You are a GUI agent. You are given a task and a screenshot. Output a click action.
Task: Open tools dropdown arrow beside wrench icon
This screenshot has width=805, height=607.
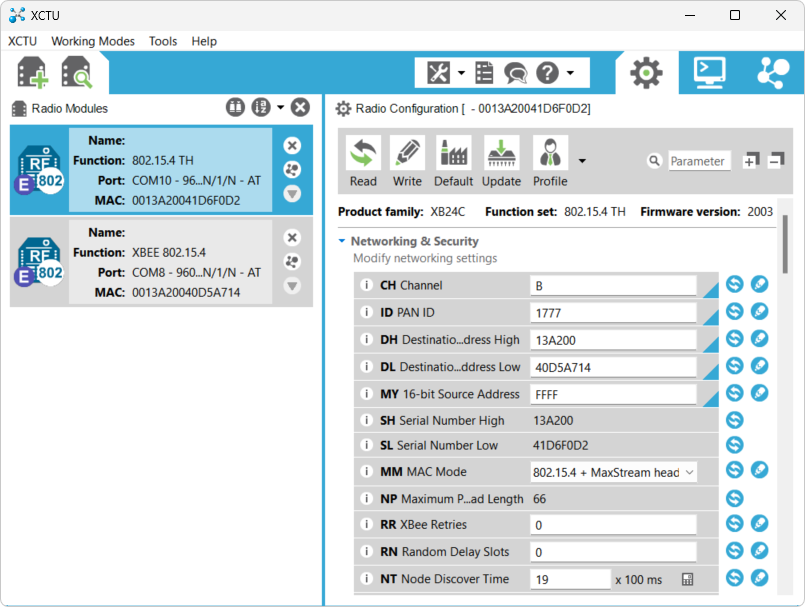(461, 73)
